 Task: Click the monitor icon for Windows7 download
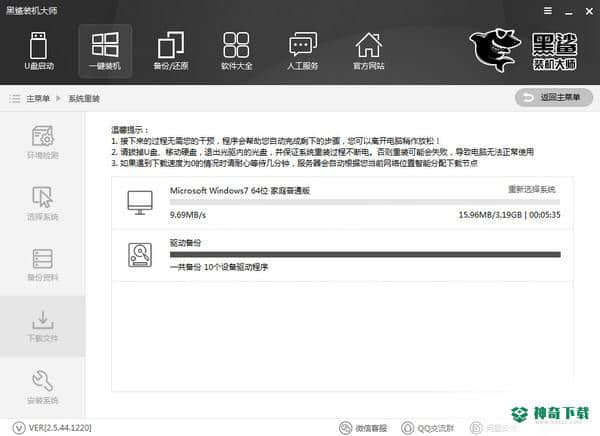coord(140,202)
